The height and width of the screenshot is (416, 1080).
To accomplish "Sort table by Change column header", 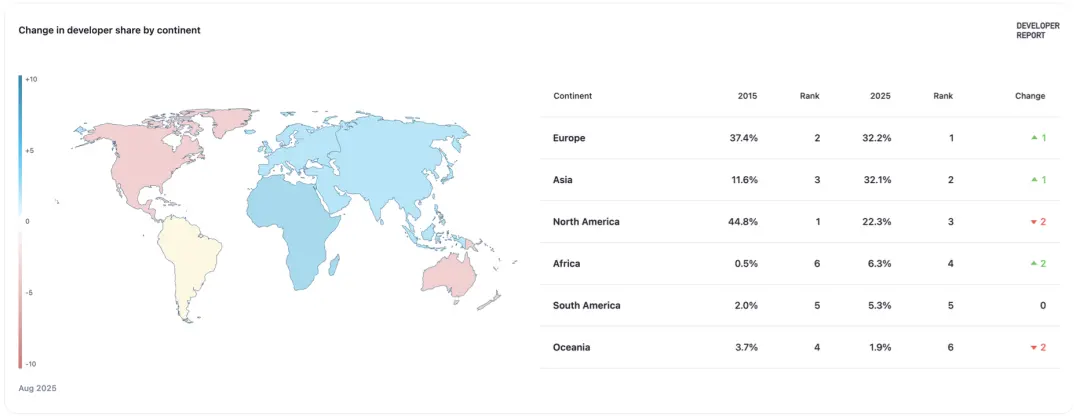I will pos(1030,96).
